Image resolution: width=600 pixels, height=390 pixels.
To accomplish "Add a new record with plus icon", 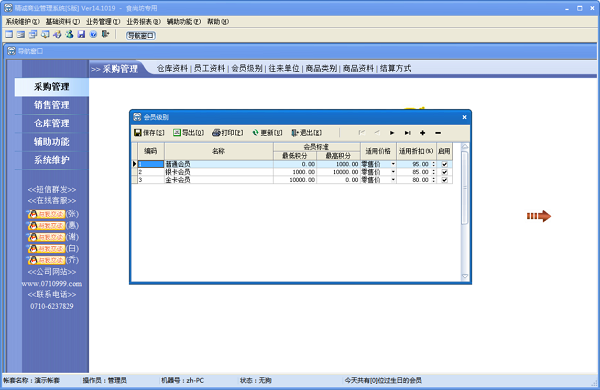I will click(422, 133).
